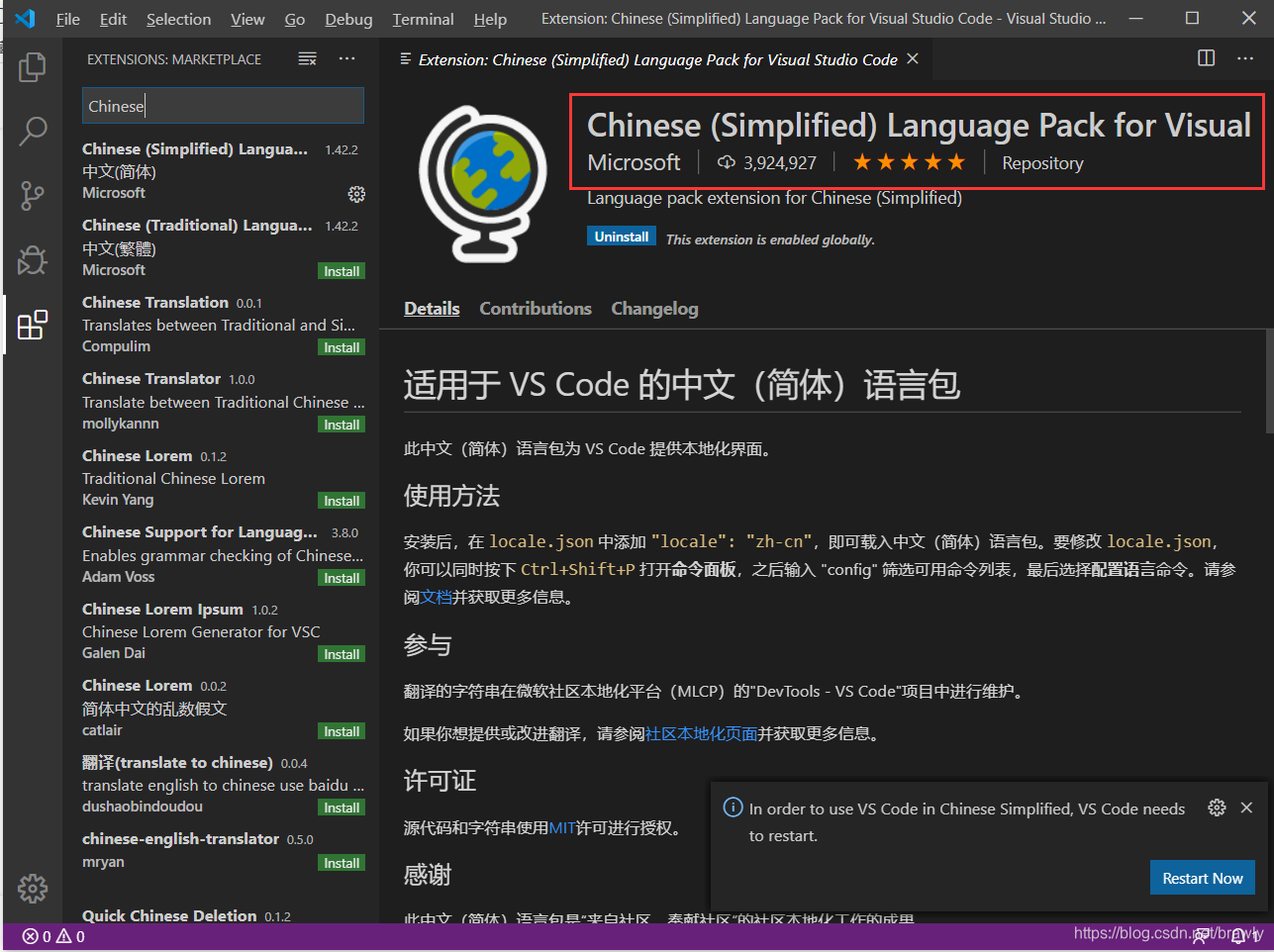Clear extensions search results icon
The image size is (1274, 952).
[308, 59]
